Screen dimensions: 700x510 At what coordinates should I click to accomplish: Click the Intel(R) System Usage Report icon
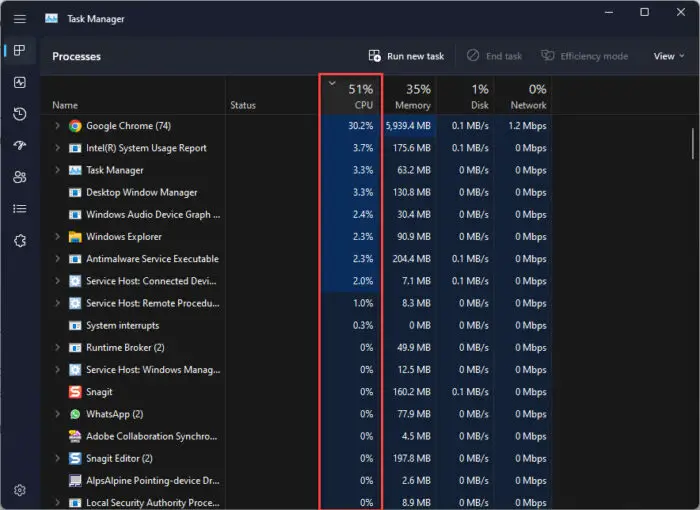tap(75, 148)
